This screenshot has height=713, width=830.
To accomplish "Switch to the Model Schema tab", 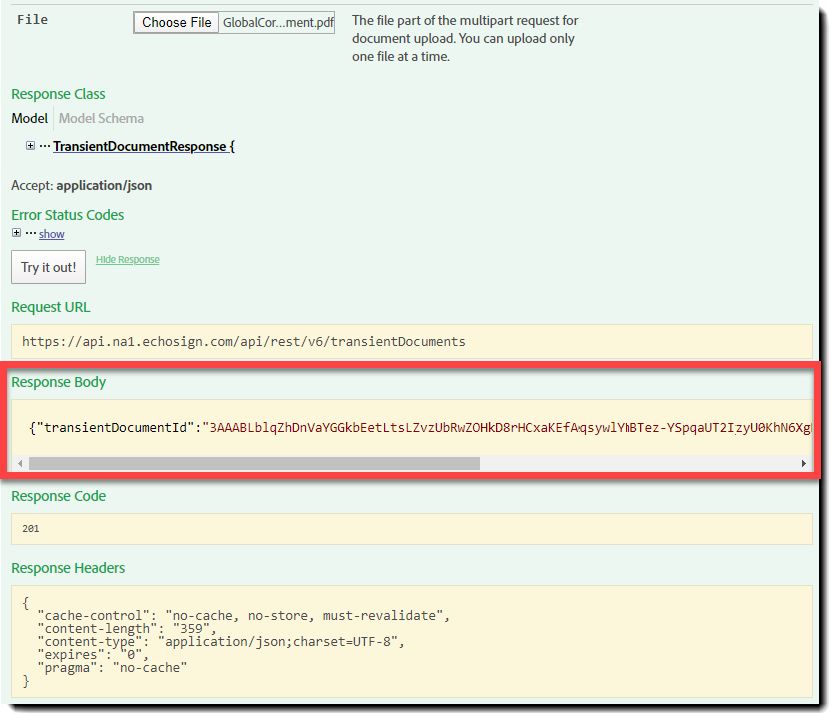I will click(101, 118).
